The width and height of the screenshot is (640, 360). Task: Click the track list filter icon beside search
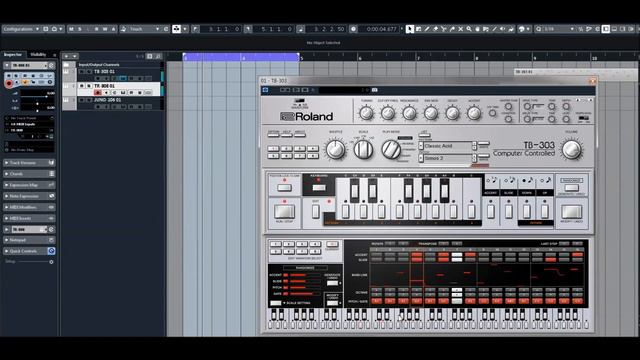pyautogui.click(x=150, y=56)
